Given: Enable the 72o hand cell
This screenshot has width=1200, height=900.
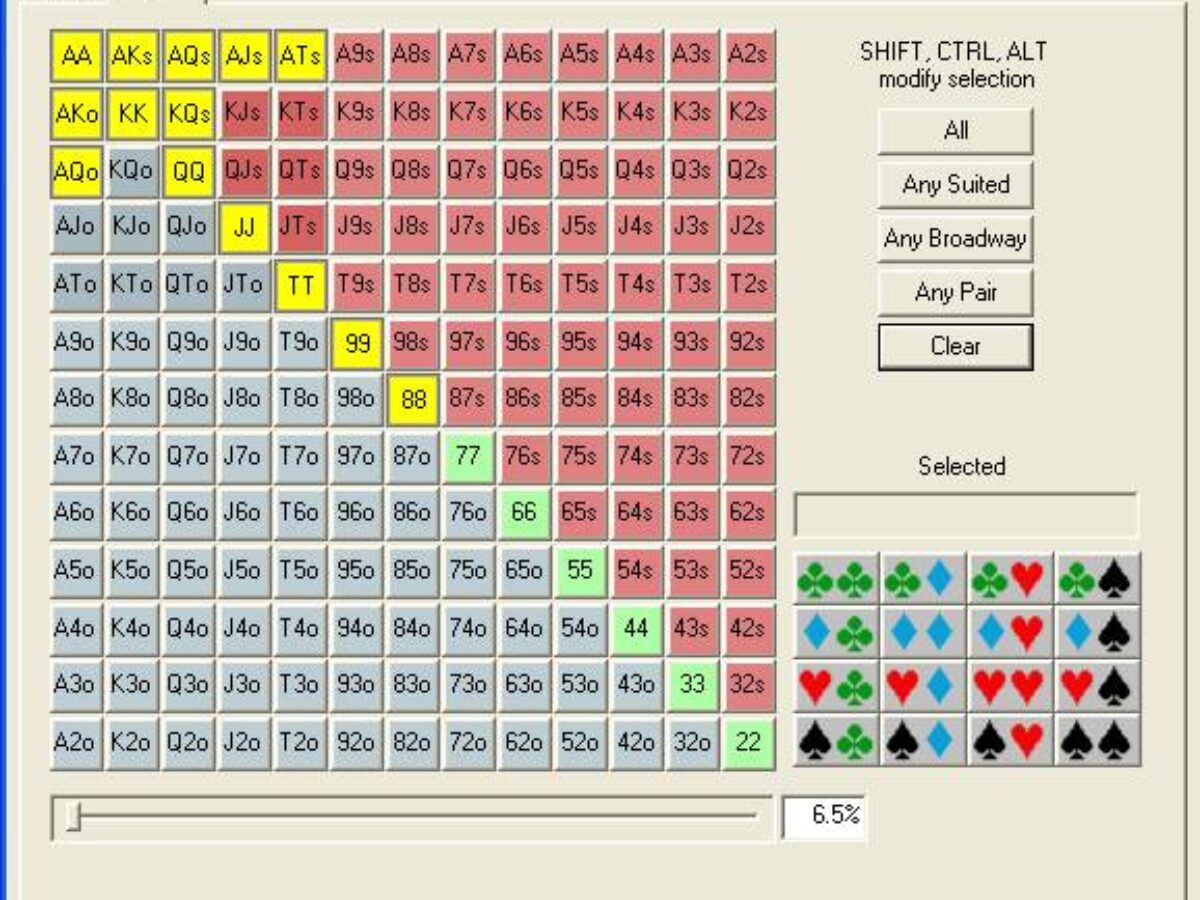Looking at the screenshot, I should [468, 743].
